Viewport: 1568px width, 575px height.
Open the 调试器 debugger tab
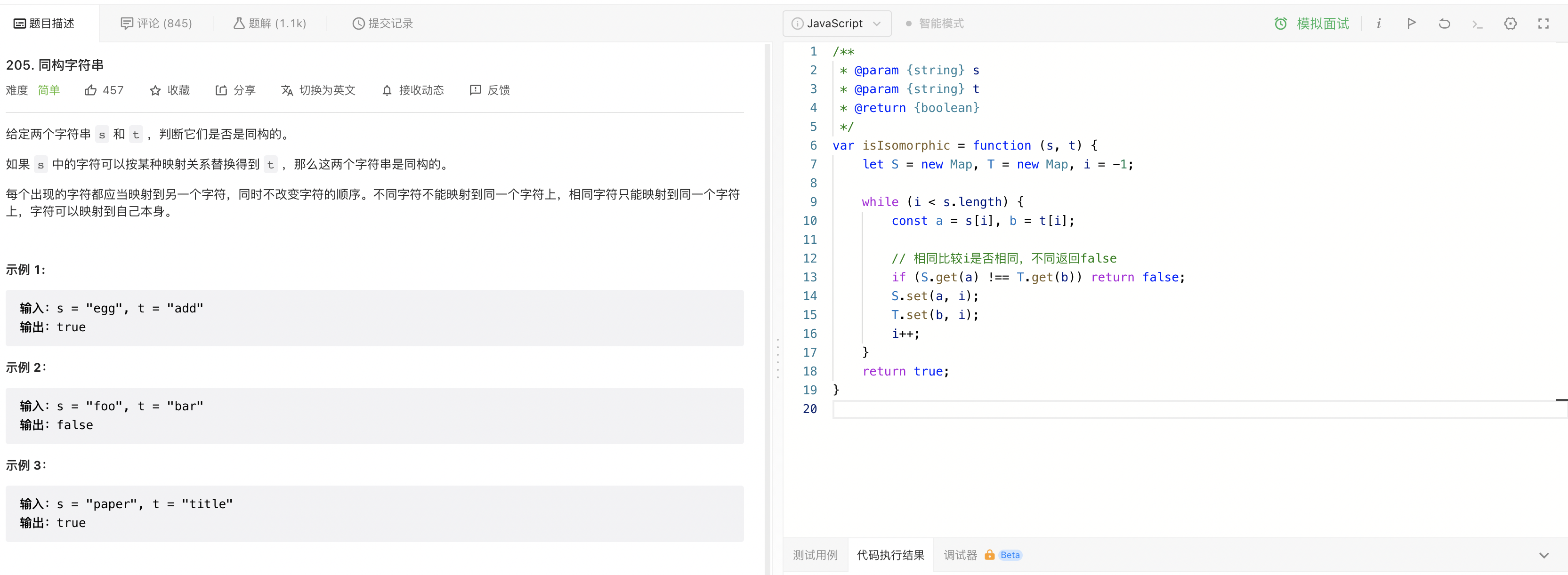click(960, 555)
